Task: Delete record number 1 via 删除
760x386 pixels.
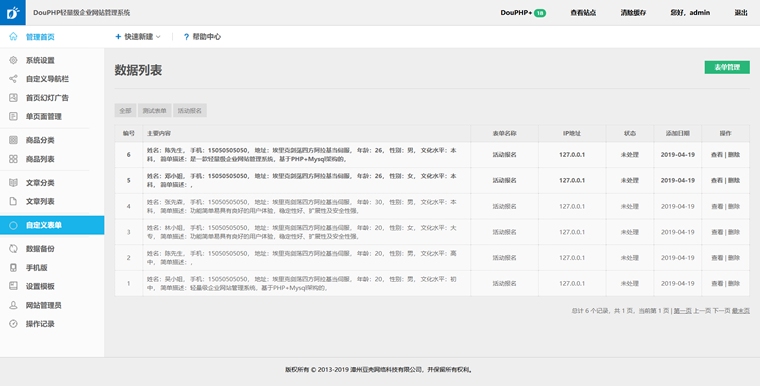Action: point(734,283)
